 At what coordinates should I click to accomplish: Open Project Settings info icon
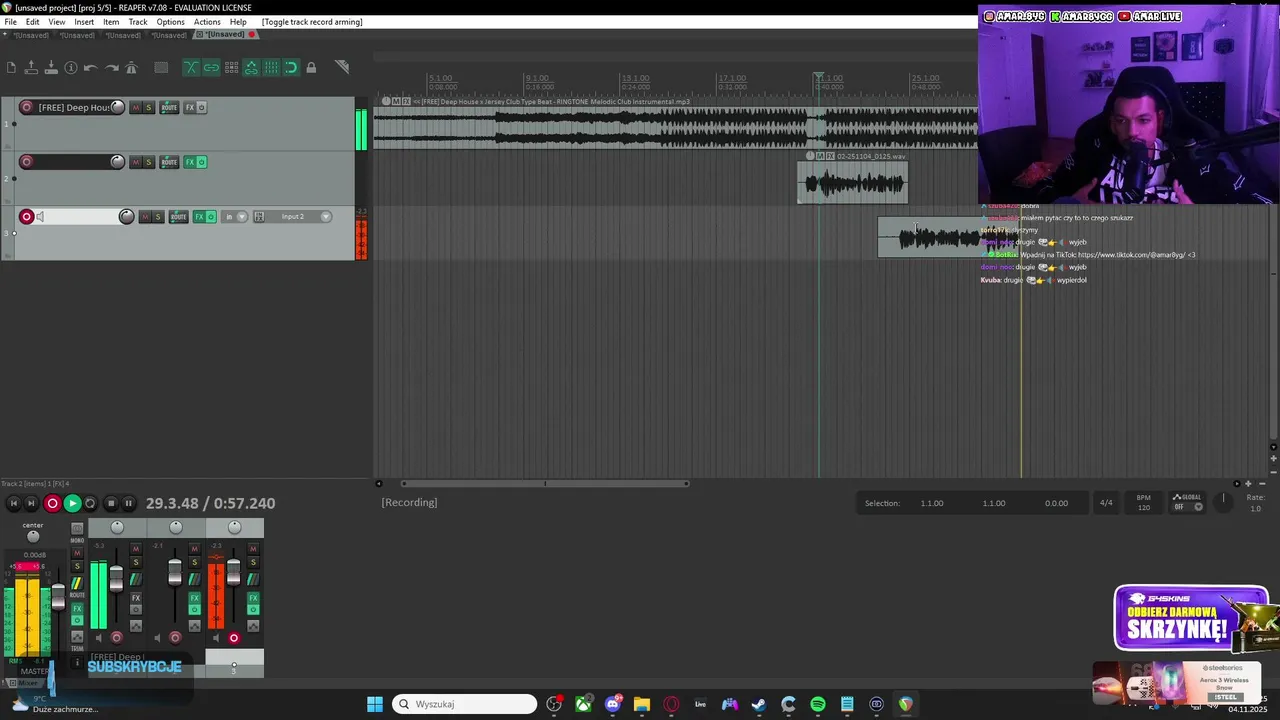pos(71,68)
